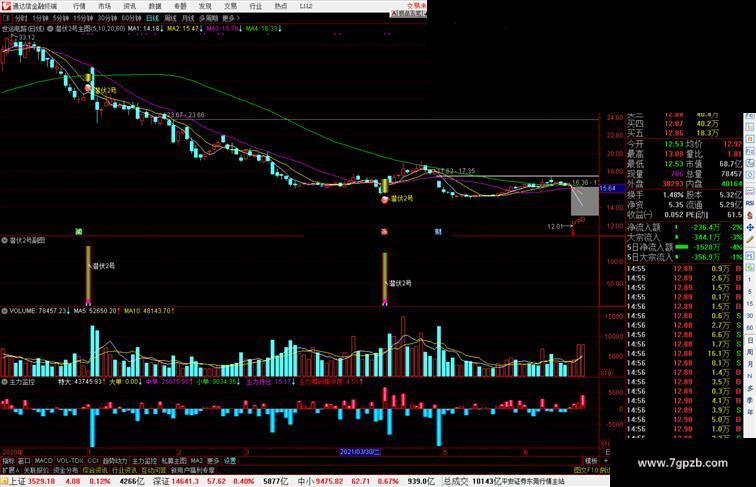Image resolution: width=756 pixels, height=487 pixels.
Task: Open the 交易 menu
Action: (230, 6)
